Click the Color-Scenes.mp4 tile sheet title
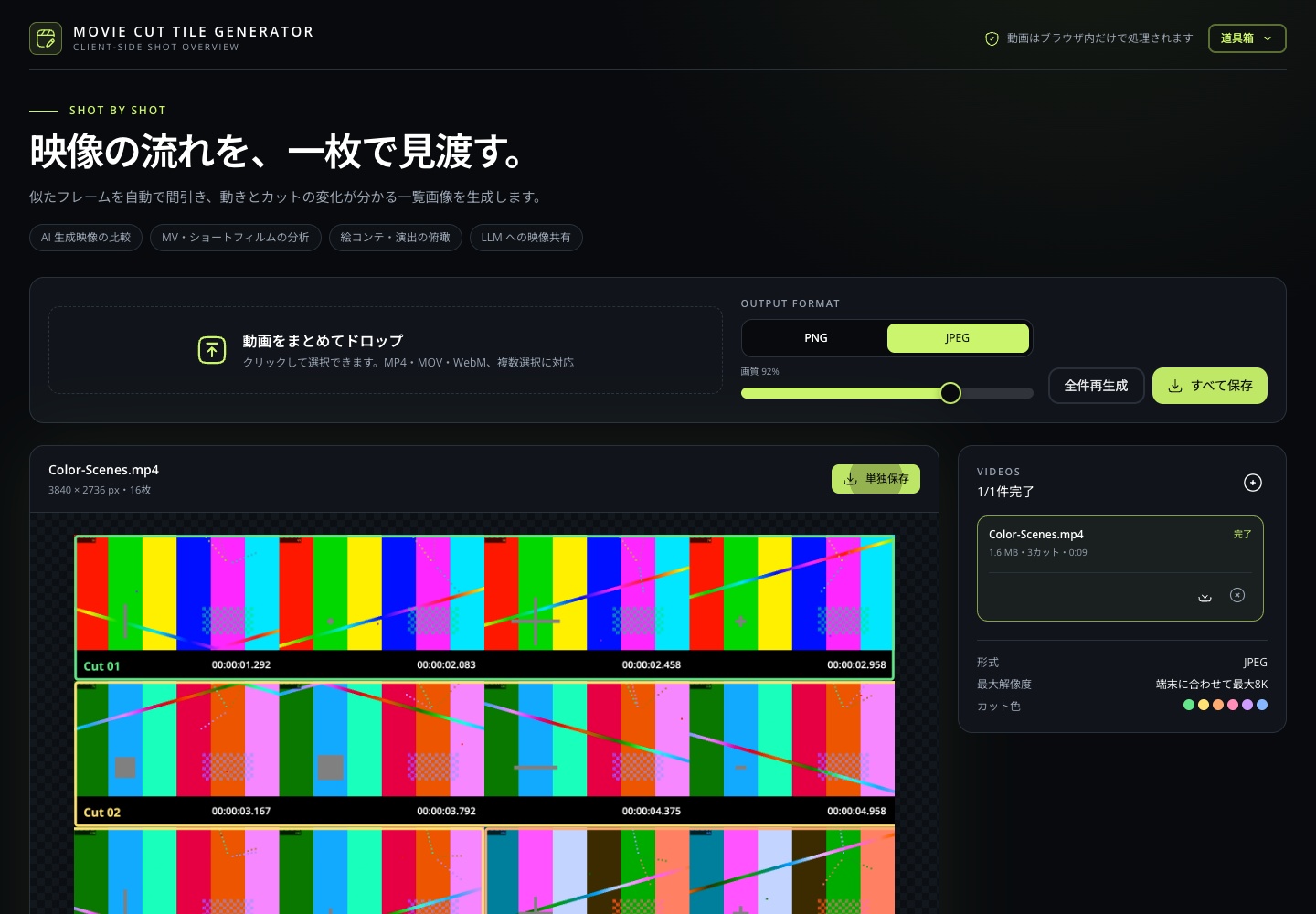 [103, 470]
